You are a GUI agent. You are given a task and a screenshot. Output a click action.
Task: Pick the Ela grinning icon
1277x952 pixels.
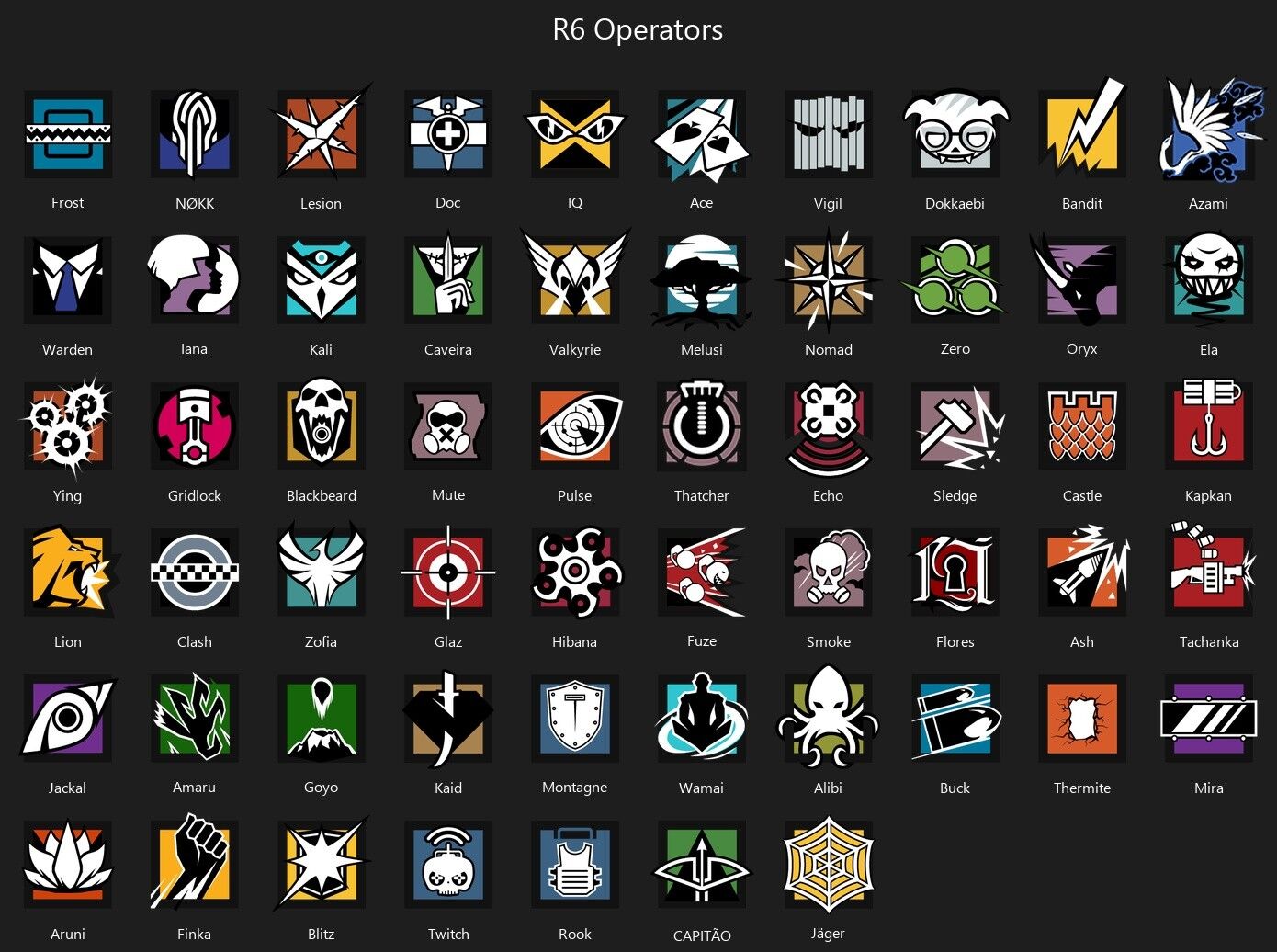point(1209,280)
